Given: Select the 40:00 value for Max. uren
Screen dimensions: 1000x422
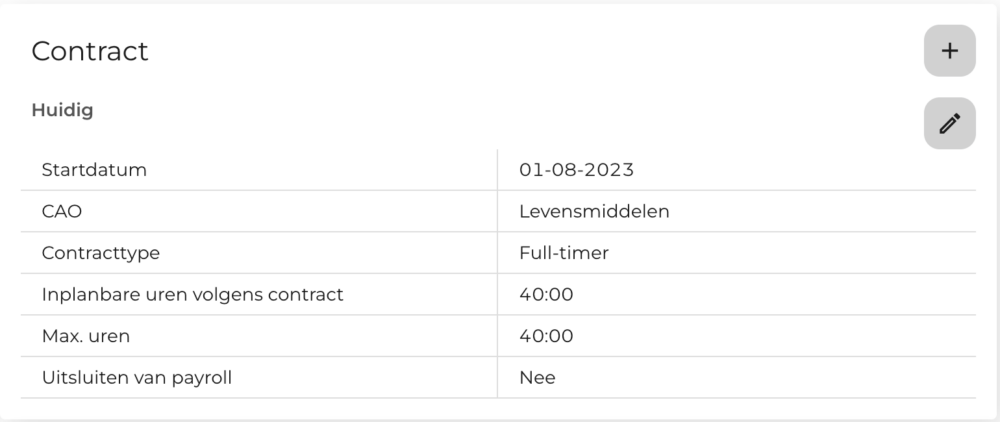Looking at the screenshot, I should click(x=546, y=336).
